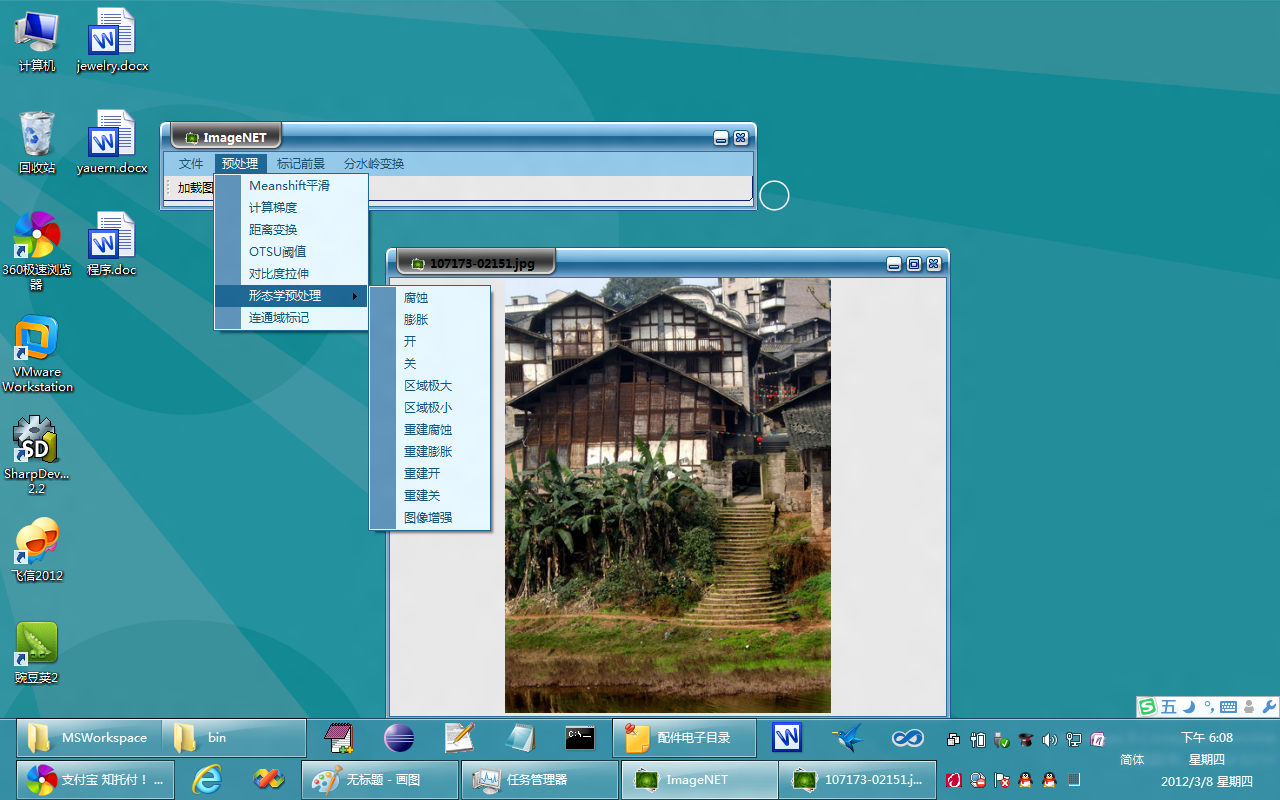Click the notepad and pencil taskbar icon
Screen dimensions: 1280x800
[459, 738]
